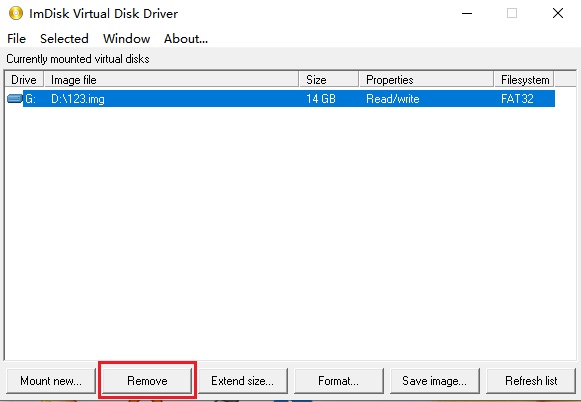Sort by the Size column header
The height and width of the screenshot is (402, 581).
pyautogui.click(x=329, y=80)
